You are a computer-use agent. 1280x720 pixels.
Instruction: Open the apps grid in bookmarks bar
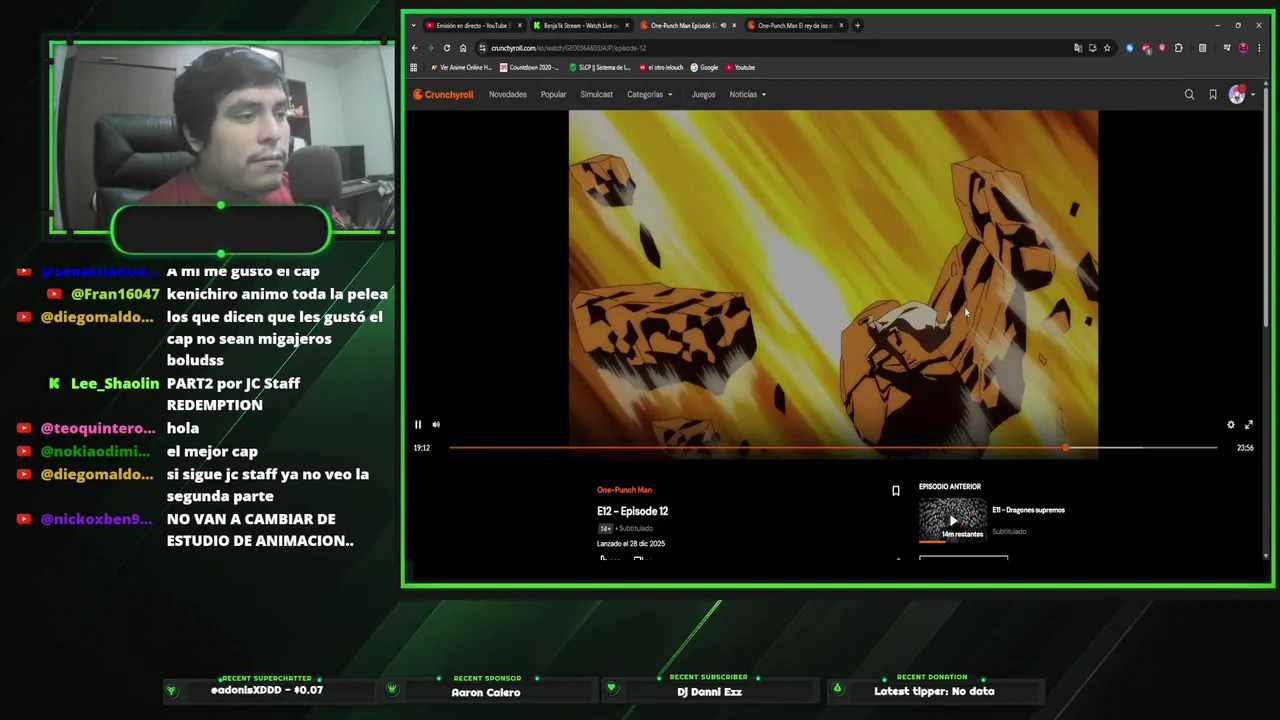(x=414, y=68)
